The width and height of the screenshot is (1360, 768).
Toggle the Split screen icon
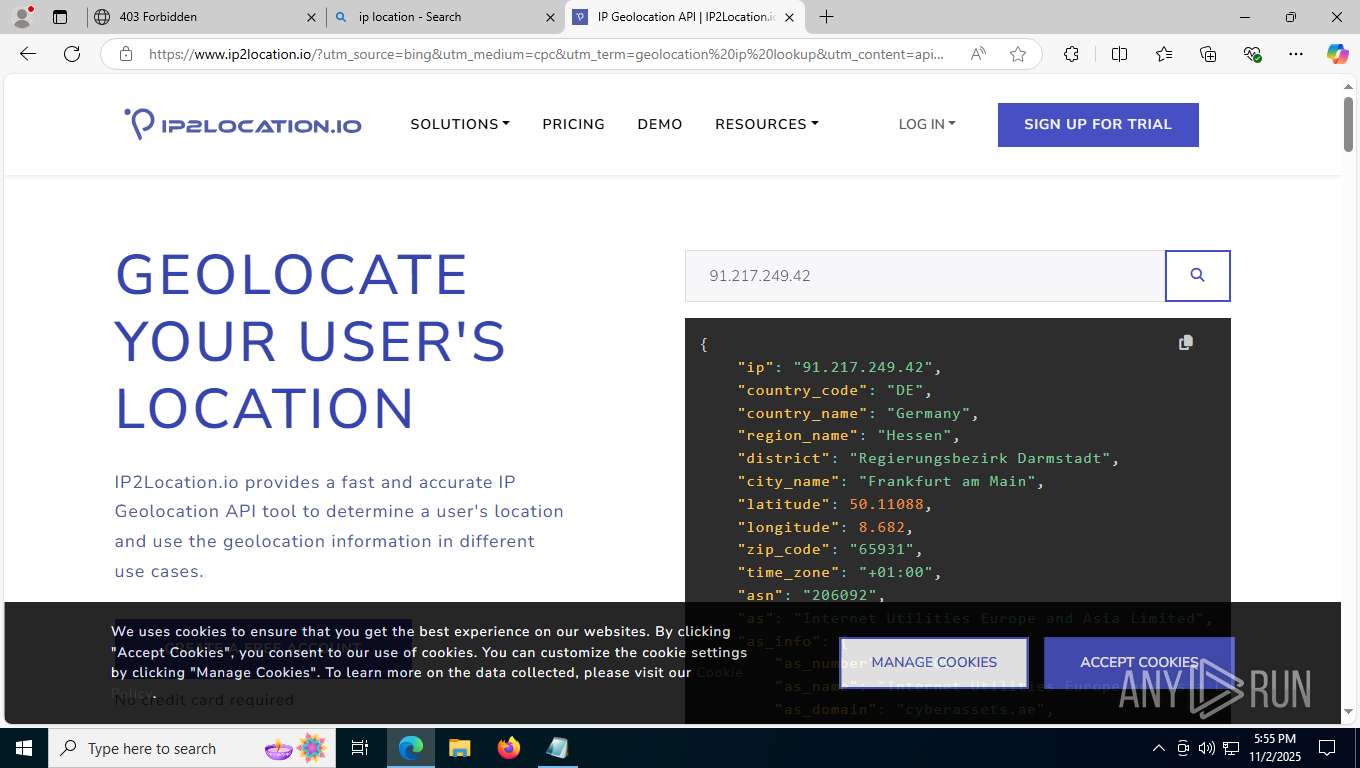click(x=1119, y=54)
